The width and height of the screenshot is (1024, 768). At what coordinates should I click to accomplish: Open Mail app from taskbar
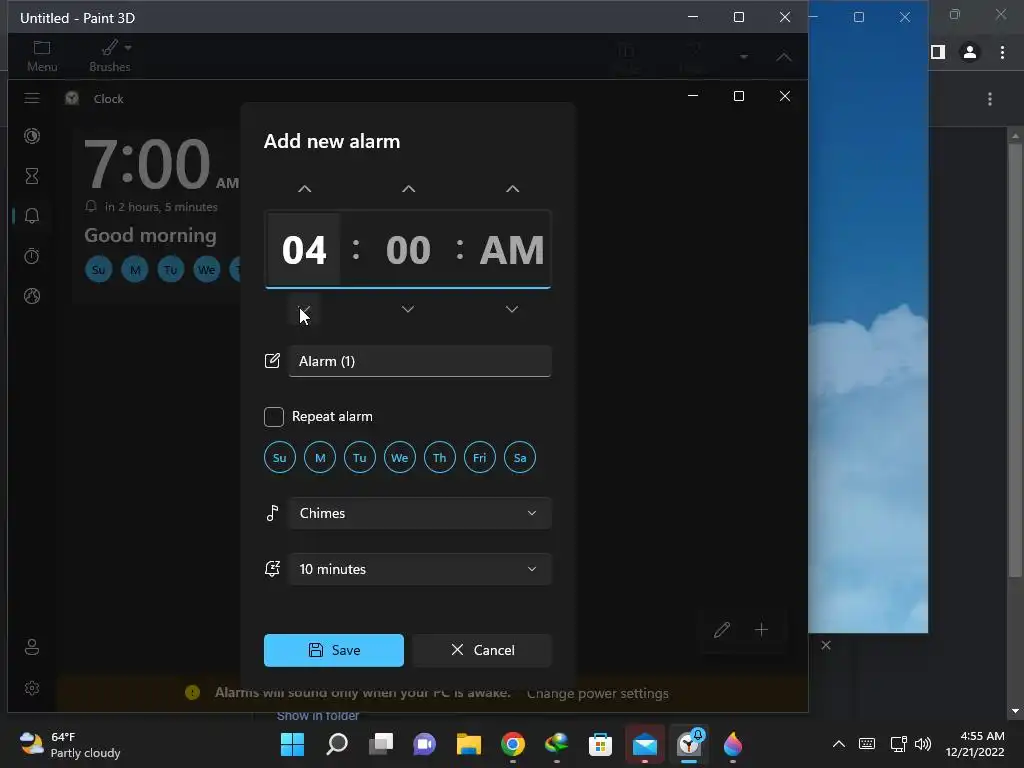point(645,744)
